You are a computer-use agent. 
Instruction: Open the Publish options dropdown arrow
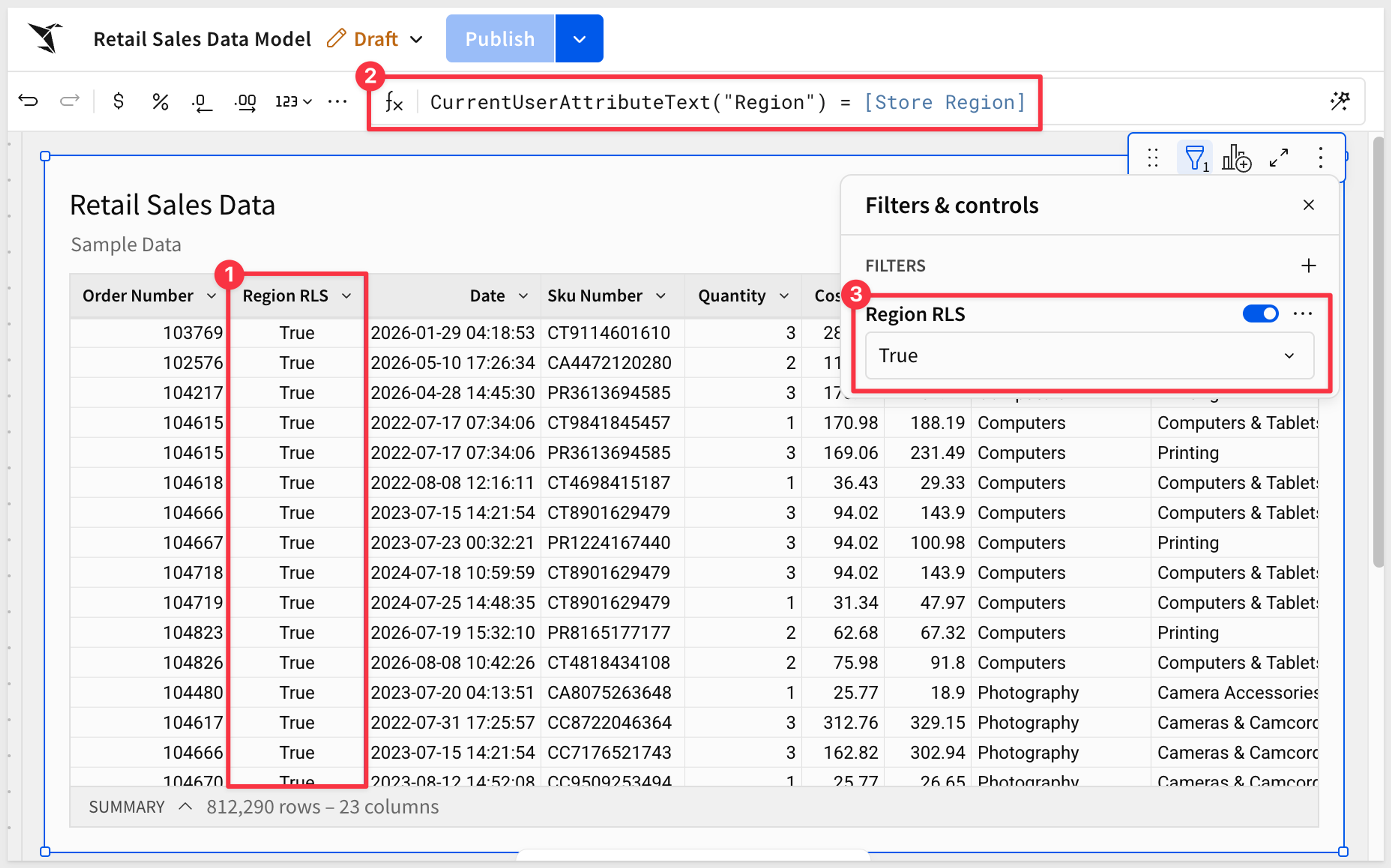pyautogui.click(x=579, y=38)
